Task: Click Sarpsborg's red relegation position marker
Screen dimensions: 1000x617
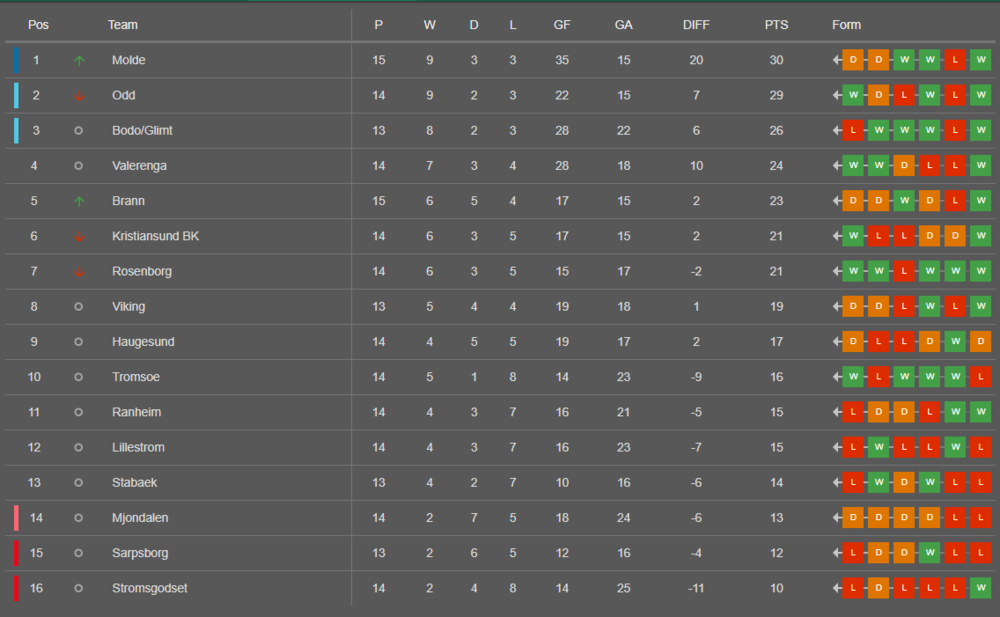Action: point(16,553)
